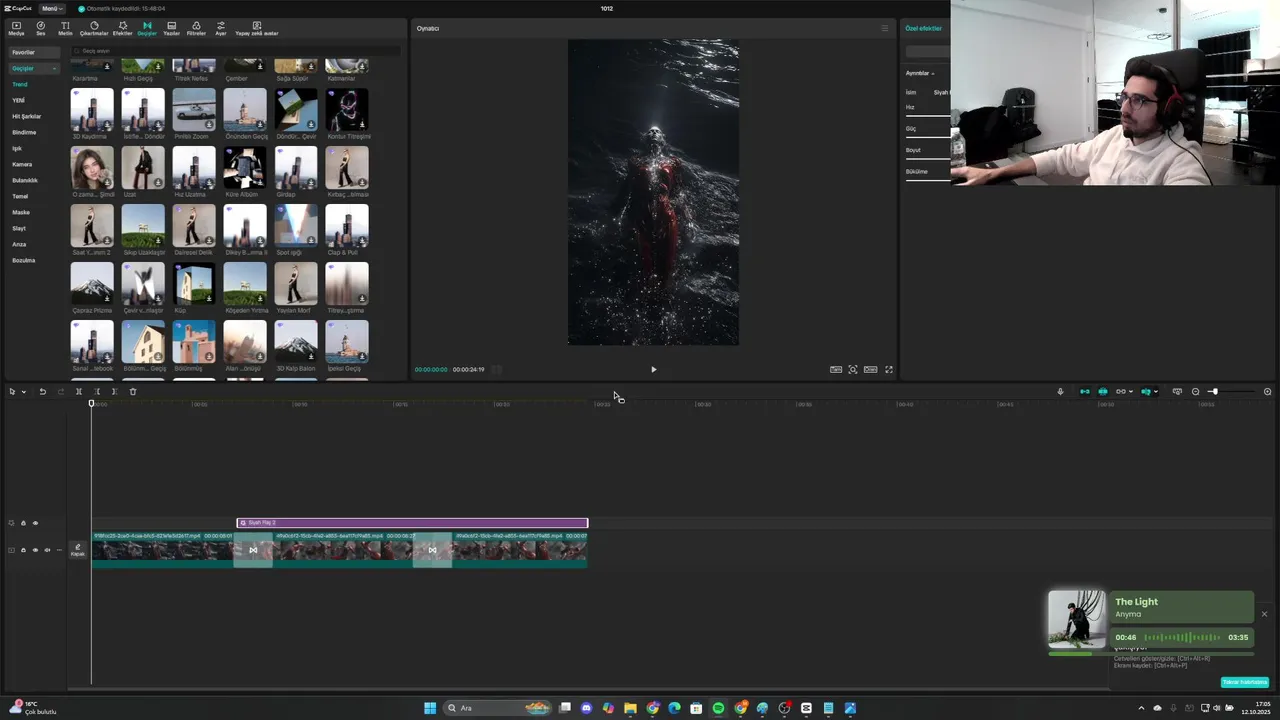Undo the last action
This screenshot has width=1280, height=720.
[42, 392]
